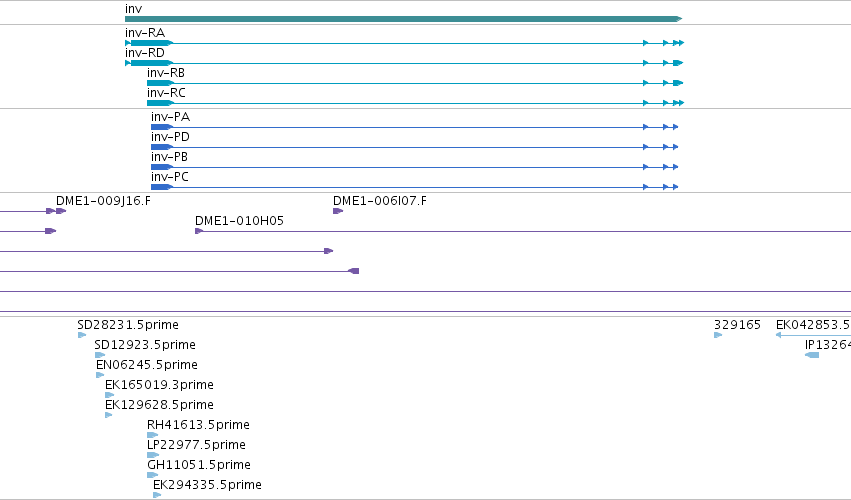Select the inv-RD transcript label
Image resolution: width=851 pixels, height=500 pixels.
click(x=145, y=53)
